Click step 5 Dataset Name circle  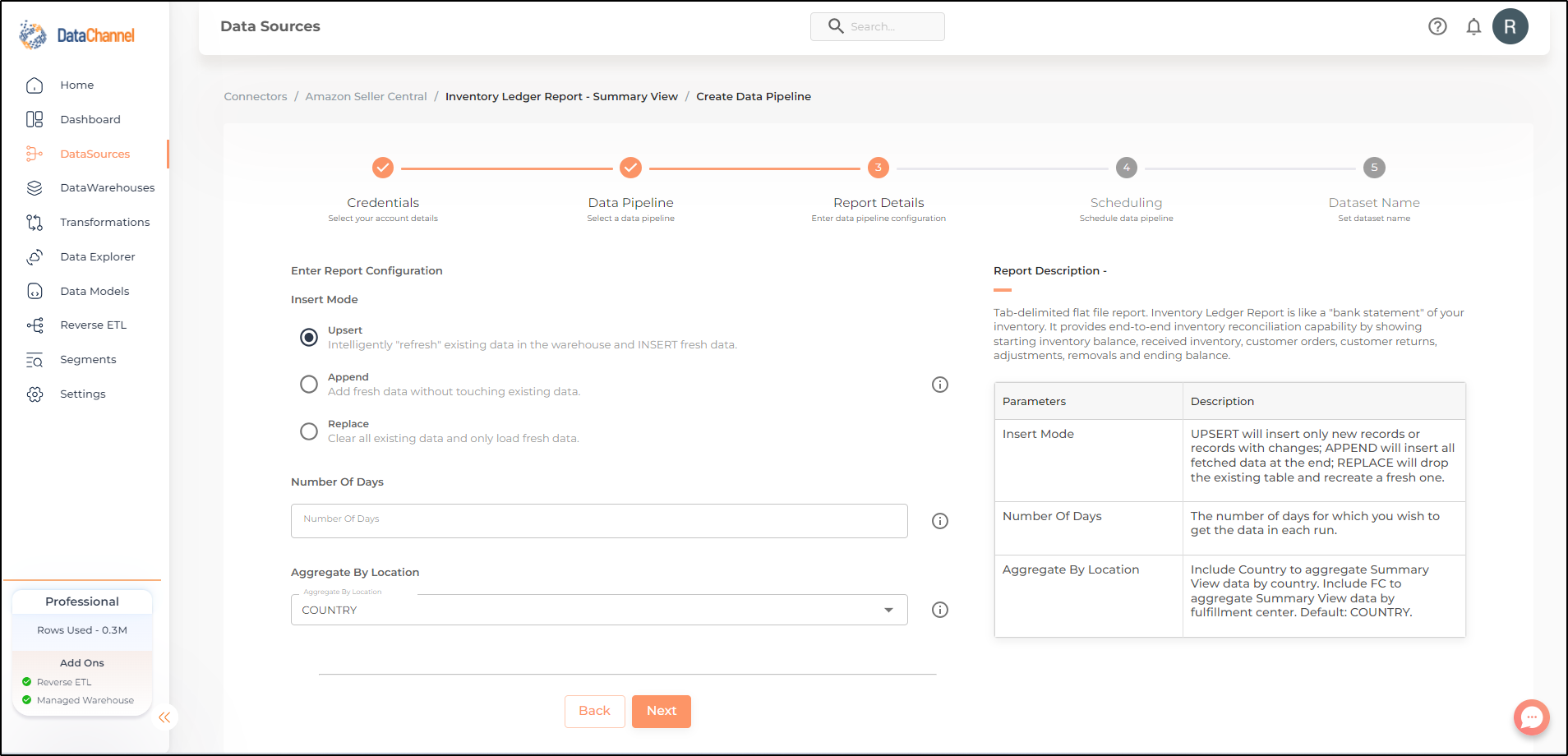(x=1374, y=168)
